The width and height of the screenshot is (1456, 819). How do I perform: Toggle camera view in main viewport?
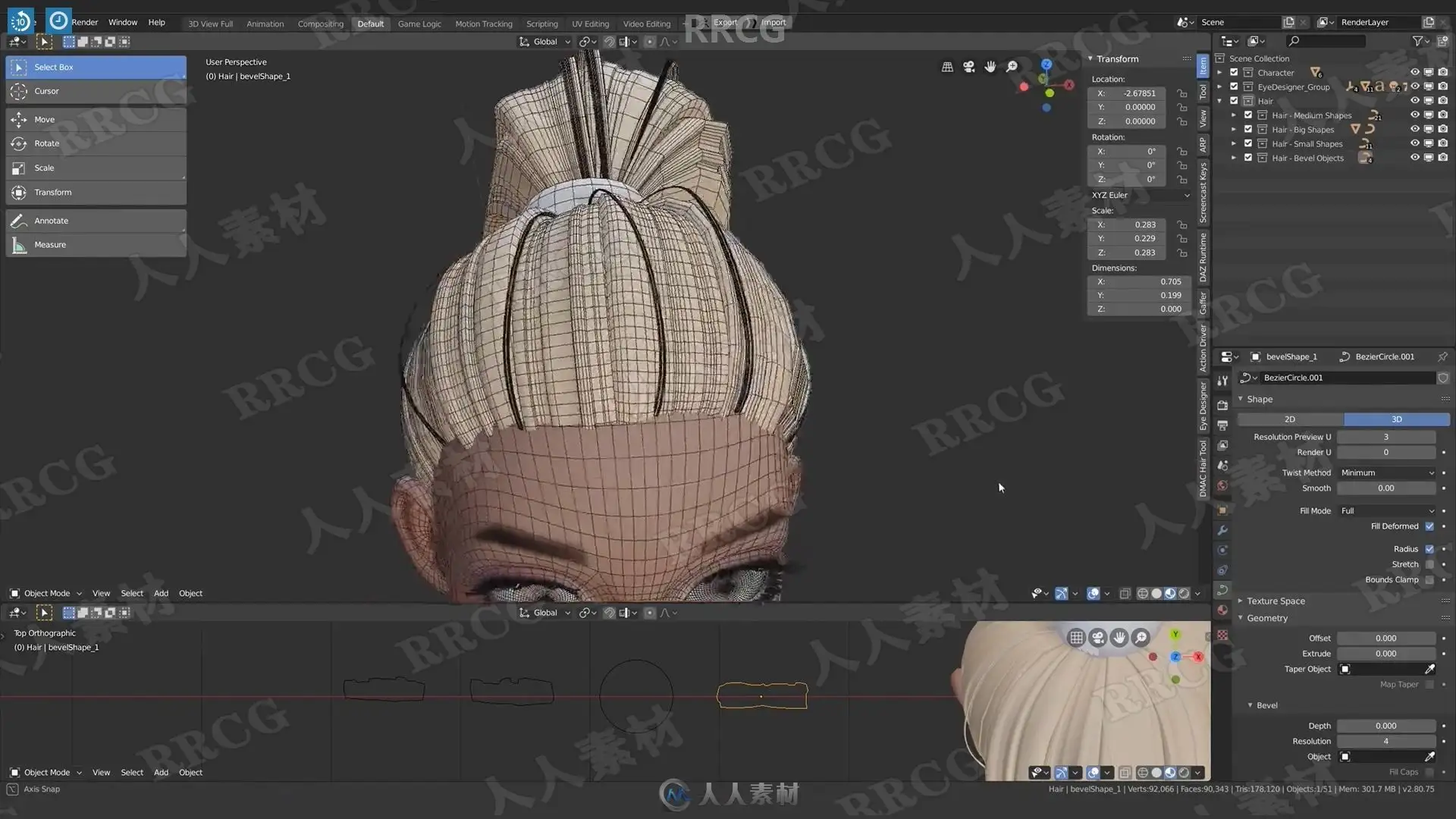coord(968,67)
